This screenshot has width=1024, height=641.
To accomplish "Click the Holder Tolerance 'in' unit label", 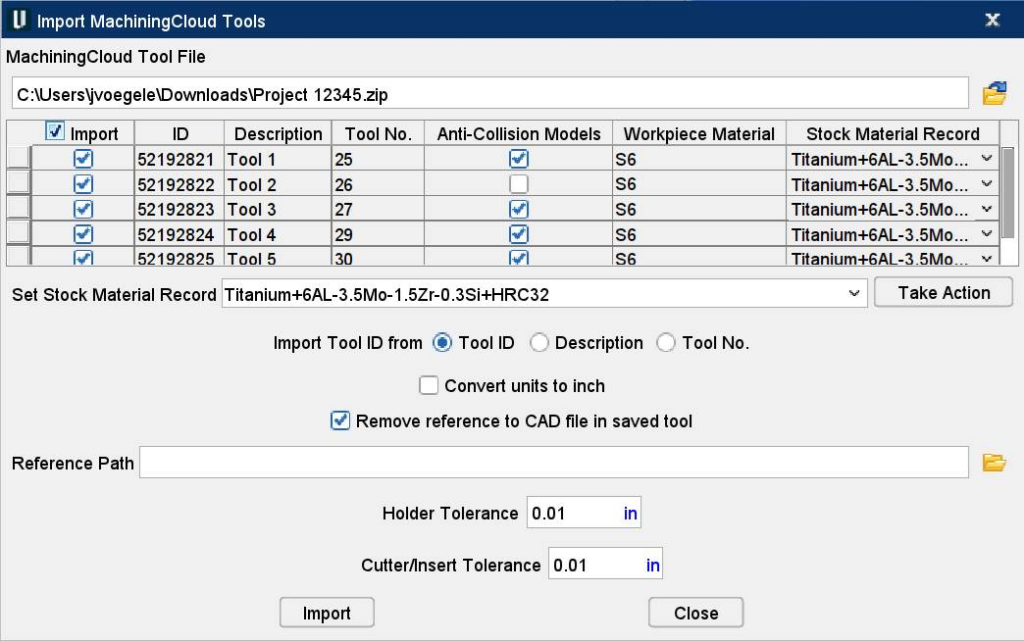I will click(x=630, y=514).
